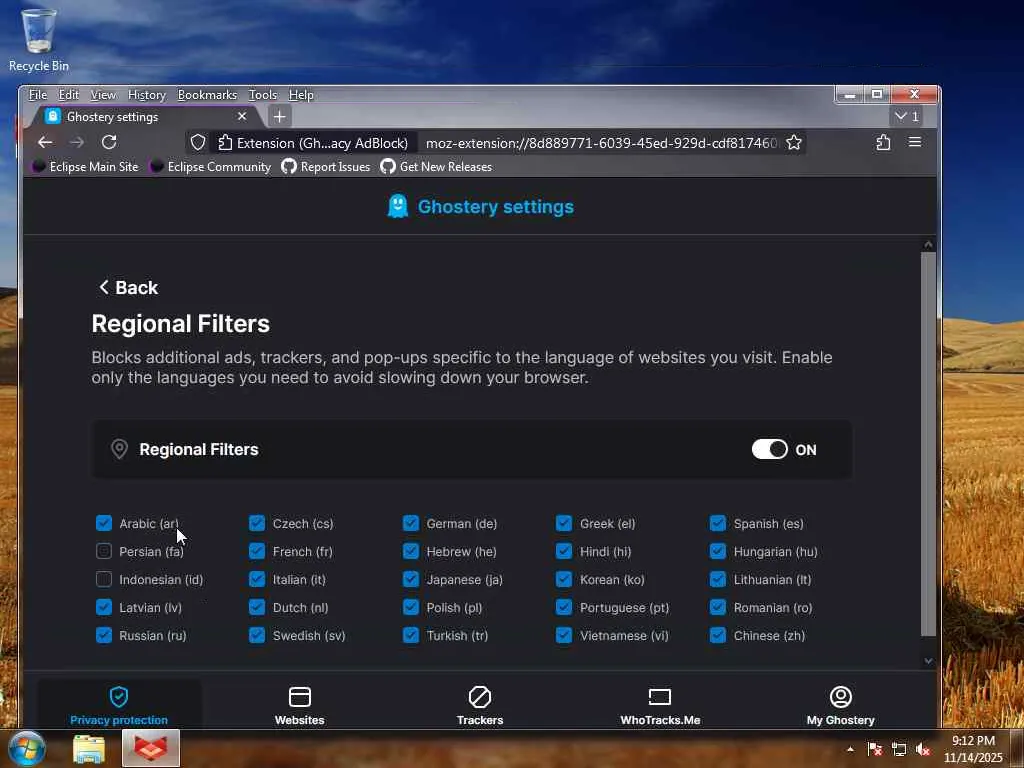1024x768 pixels.
Task: Open the View menu
Action: pyautogui.click(x=103, y=95)
